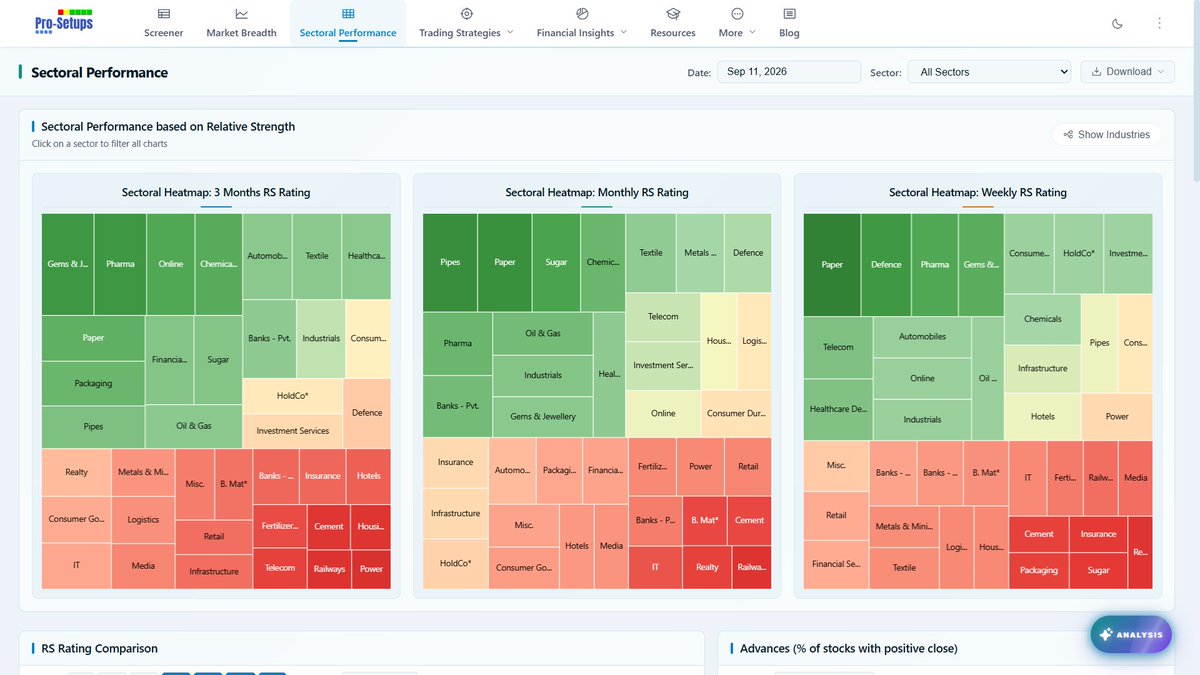Expand the More menu chevron

pyautogui.click(x=752, y=32)
